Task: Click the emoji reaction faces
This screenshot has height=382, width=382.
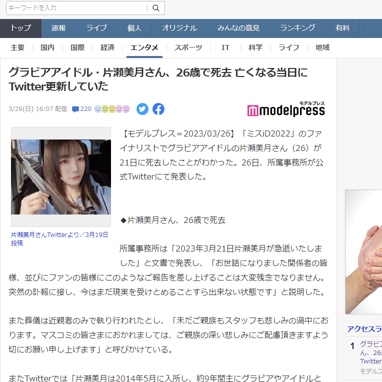Action: [x=112, y=109]
